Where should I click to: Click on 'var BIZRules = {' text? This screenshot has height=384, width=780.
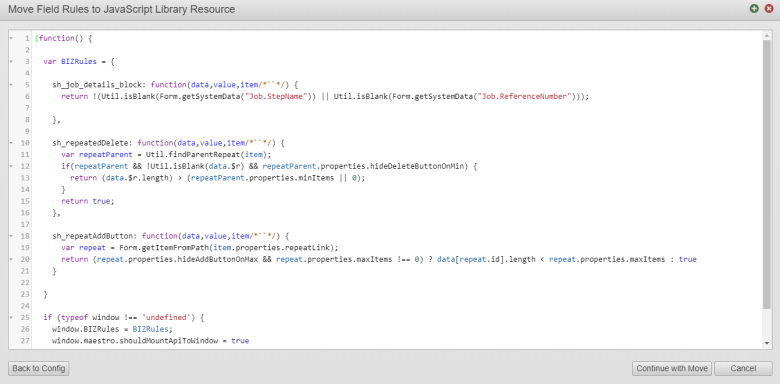[x=79, y=62]
